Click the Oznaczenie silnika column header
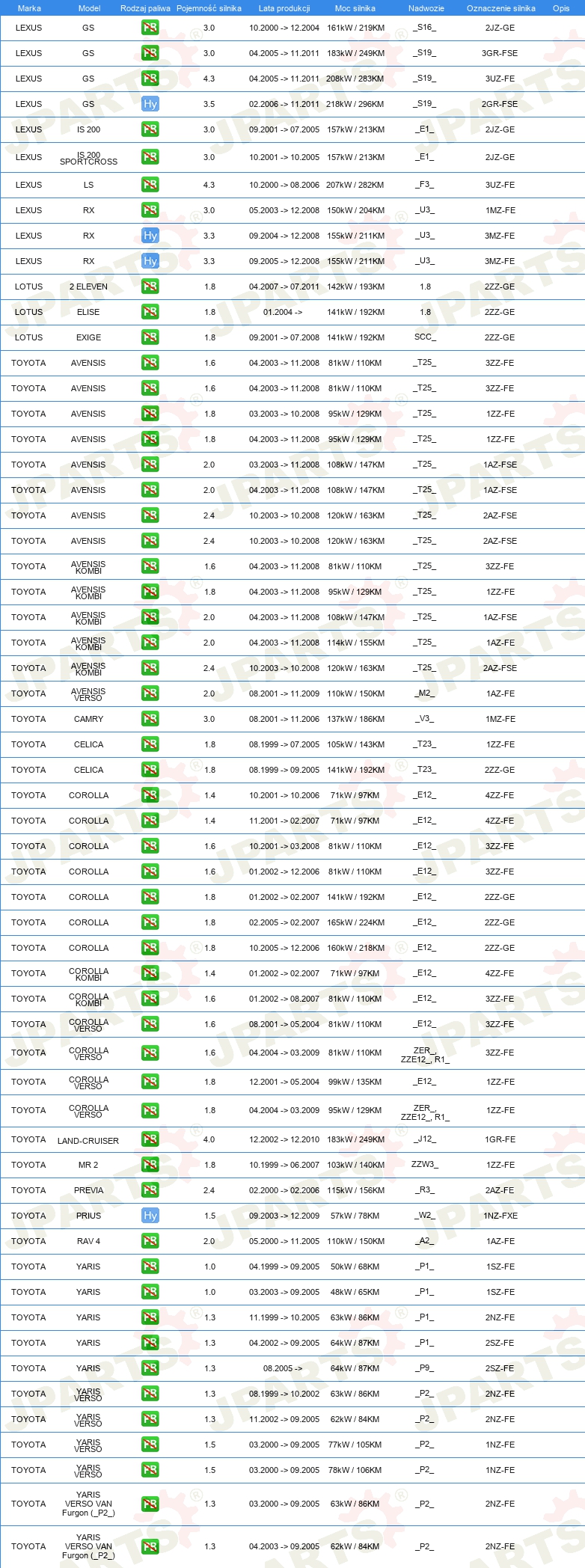The image size is (585, 1568). (501, 8)
